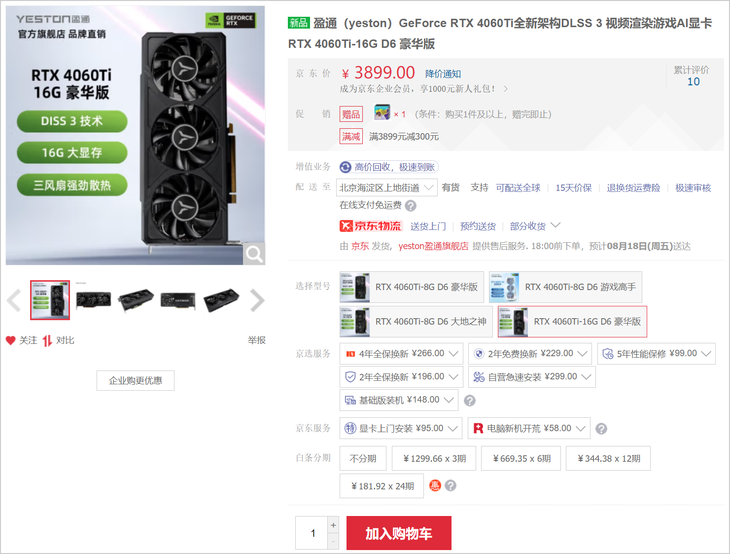Choose ¥344.38 x 12期 installment option
730x554 pixels.
(x=608, y=459)
